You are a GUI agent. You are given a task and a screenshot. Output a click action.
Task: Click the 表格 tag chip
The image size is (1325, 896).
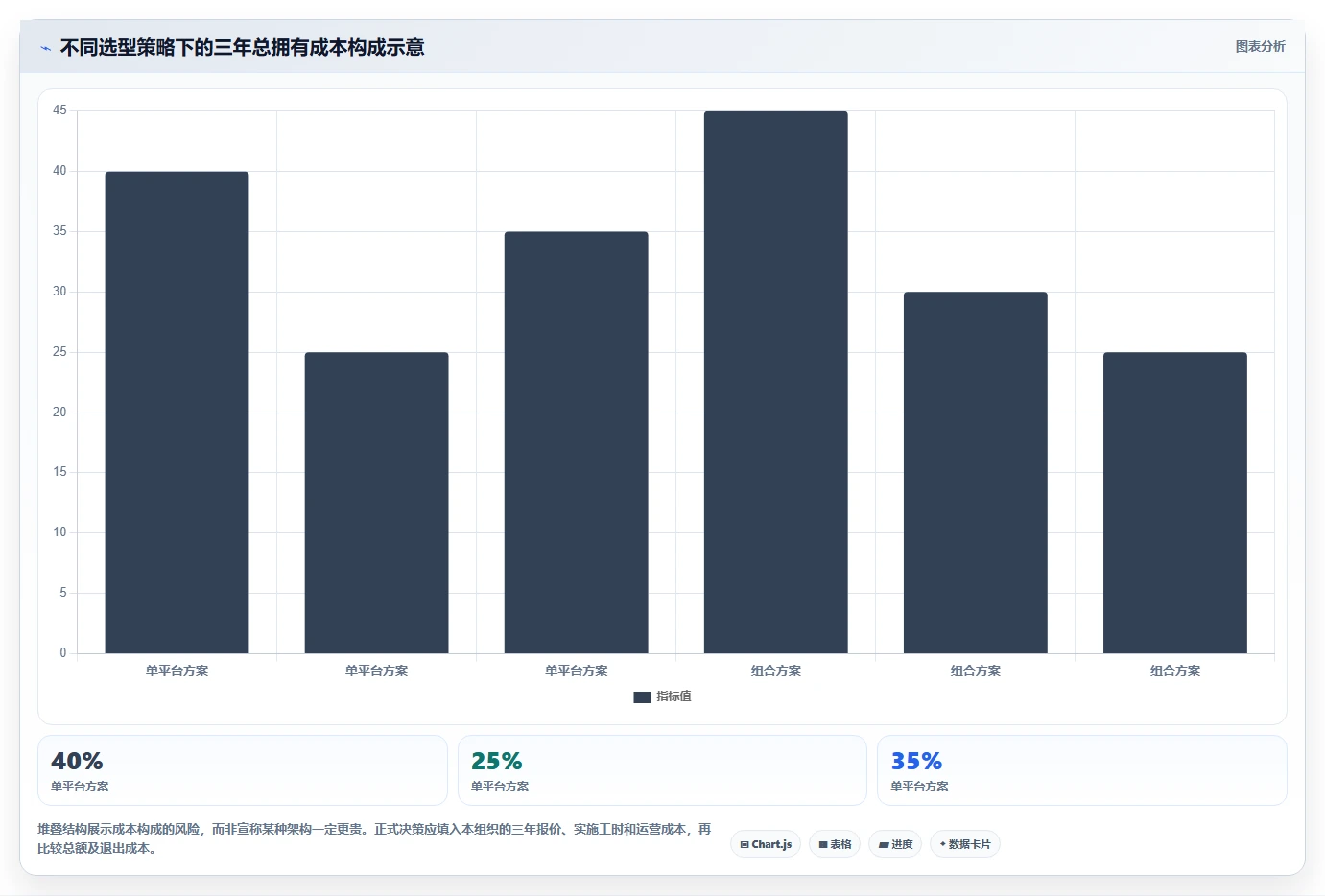pos(835,844)
